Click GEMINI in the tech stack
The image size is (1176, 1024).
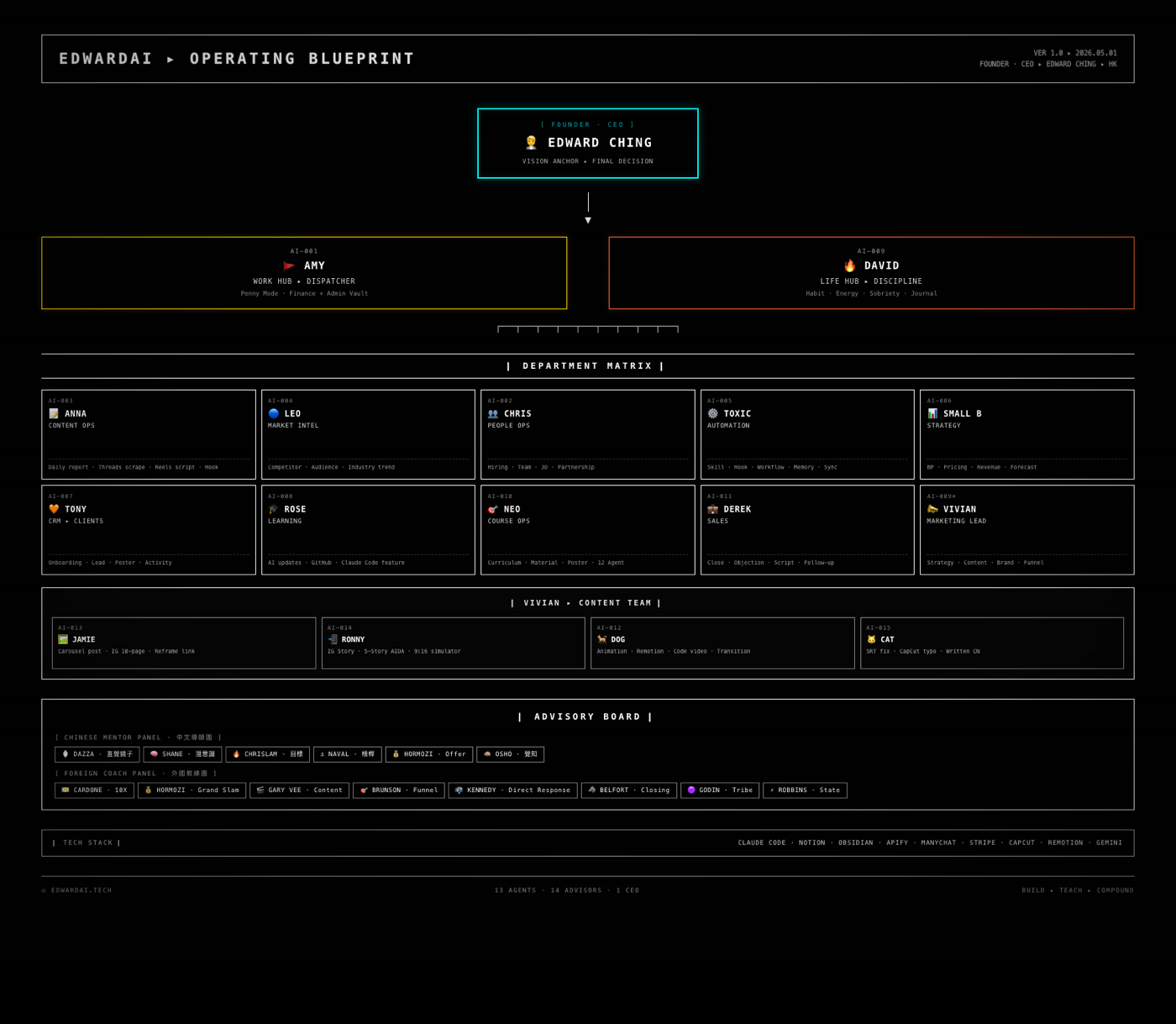click(1109, 843)
